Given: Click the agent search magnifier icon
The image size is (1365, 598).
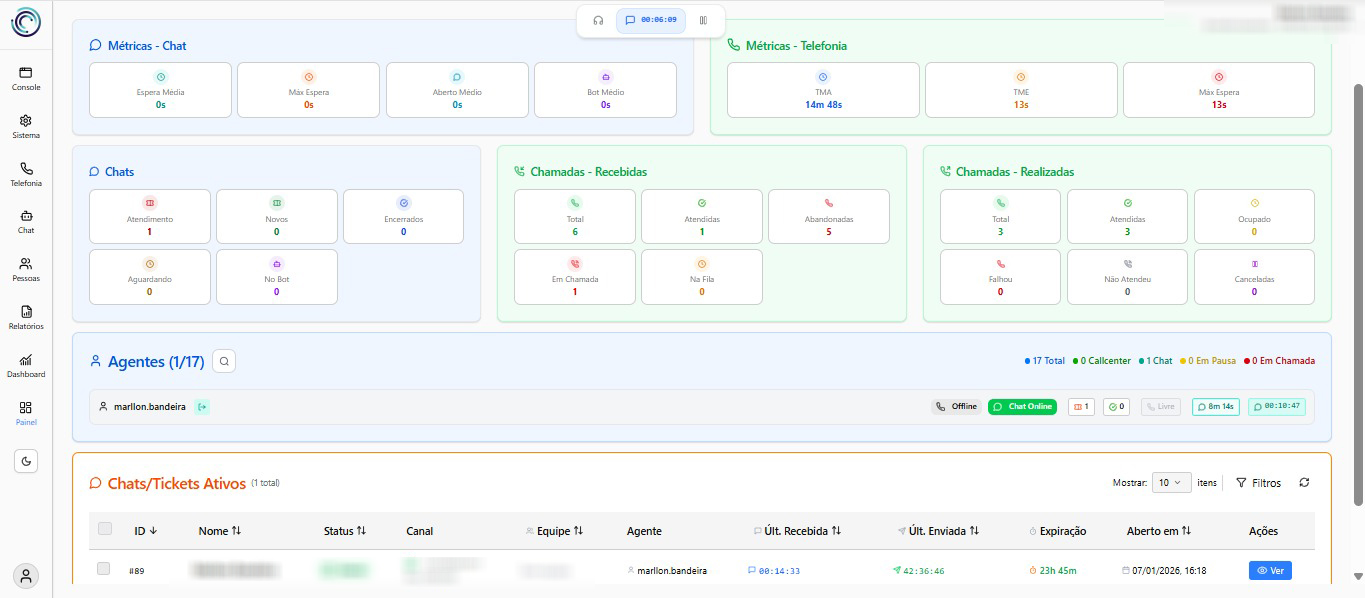Looking at the screenshot, I should 224,361.
